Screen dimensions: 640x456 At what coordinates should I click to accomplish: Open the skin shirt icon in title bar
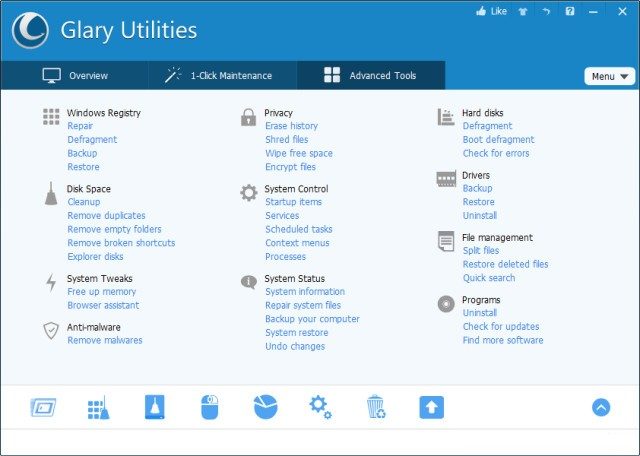pos(523,12)
